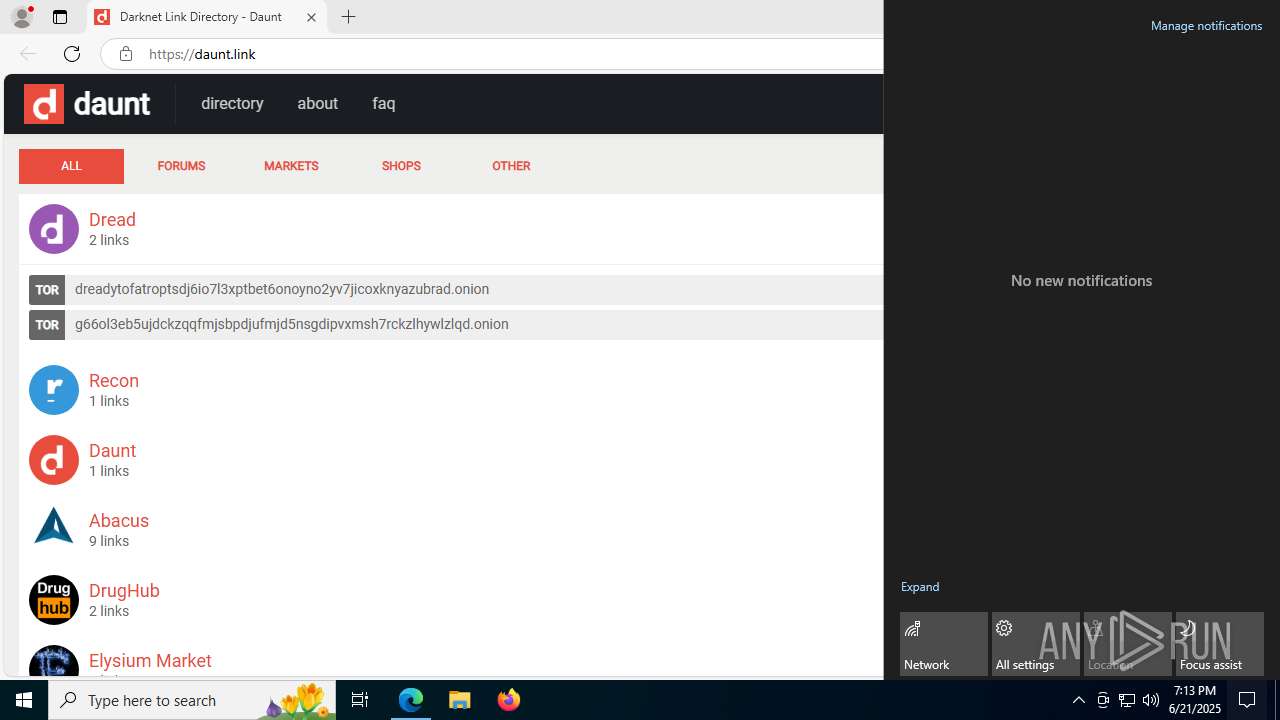The height and width of the screenshot is (720, 1280).
Task: Switch to the SHOPS tab
Action: [x=401, y=166]
